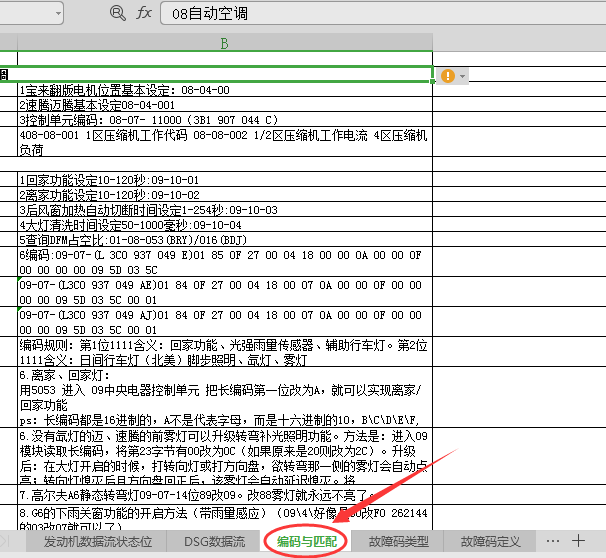Select cell 3控制单元编码 08-07-11000
The height and width of the screenshot is (558, 606).
(x=225, y=119)
